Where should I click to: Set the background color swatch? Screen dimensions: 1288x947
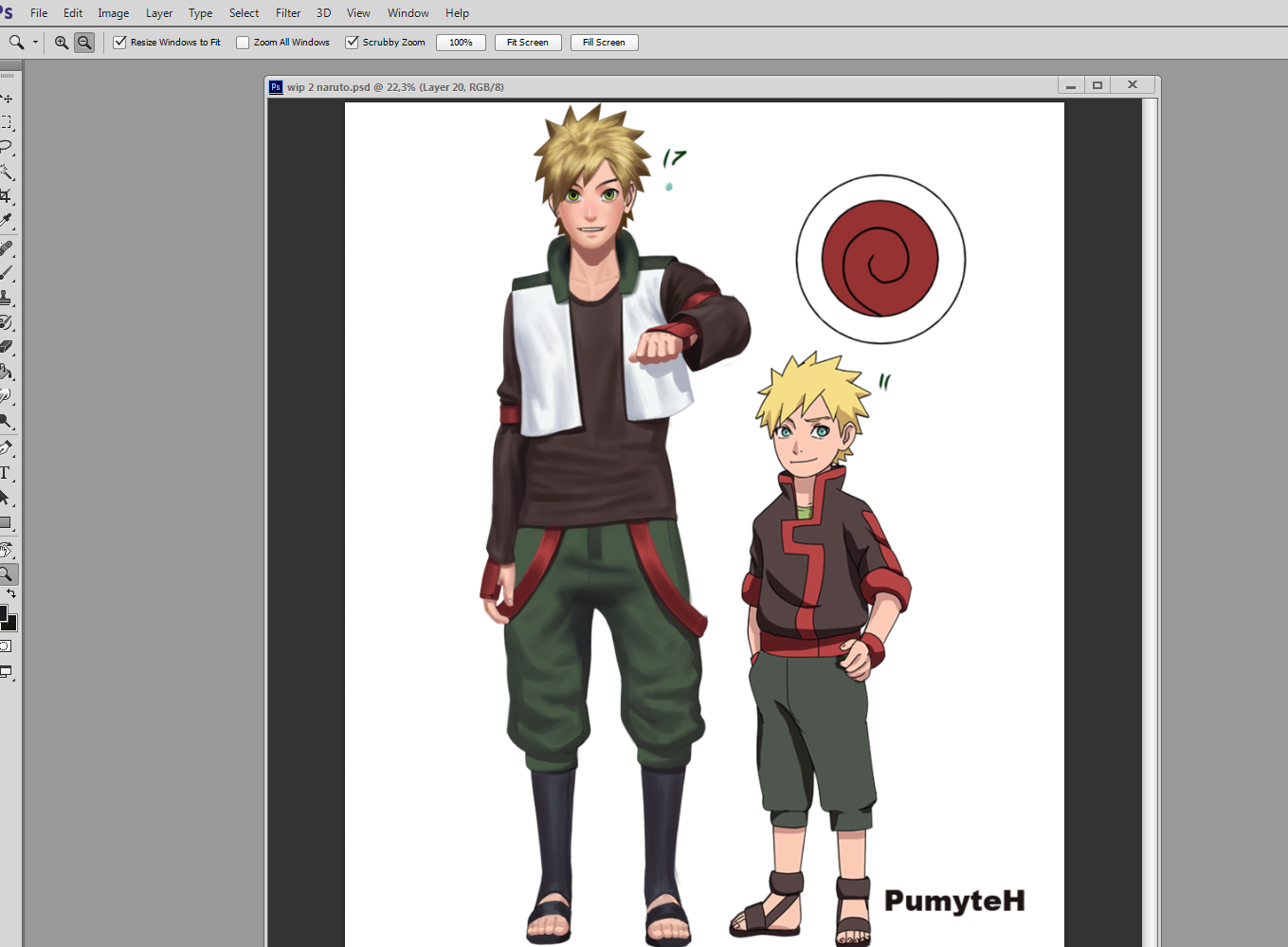click(12, 625)
